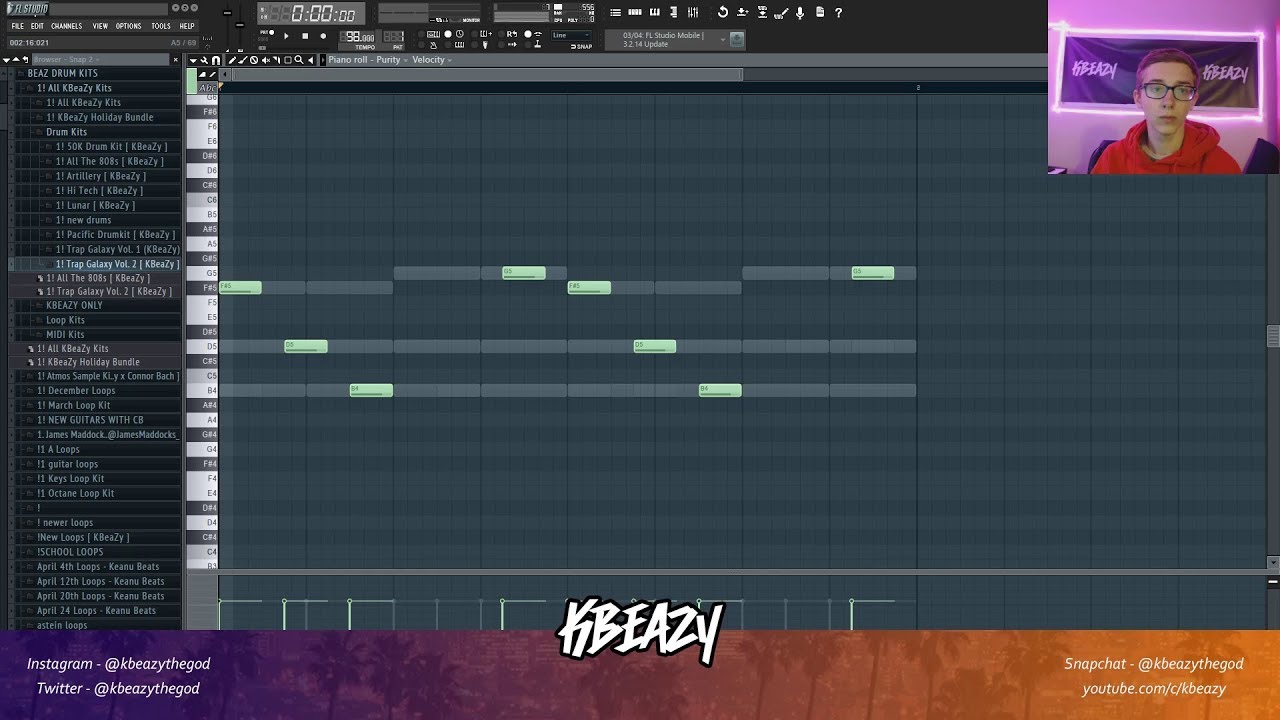Viewport: 1280px width, 720px height.
Task: Click the news panel download icon
Action: [x=737, y=39]
